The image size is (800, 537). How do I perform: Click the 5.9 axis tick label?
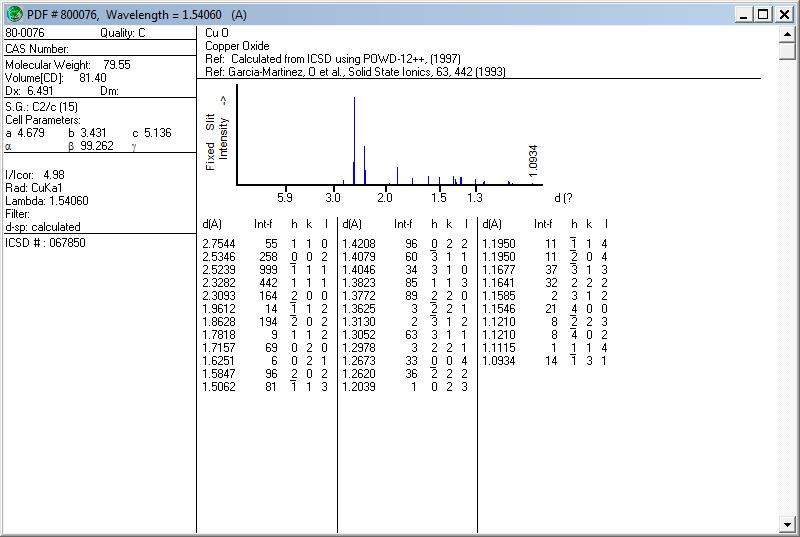tap(285, 198)
